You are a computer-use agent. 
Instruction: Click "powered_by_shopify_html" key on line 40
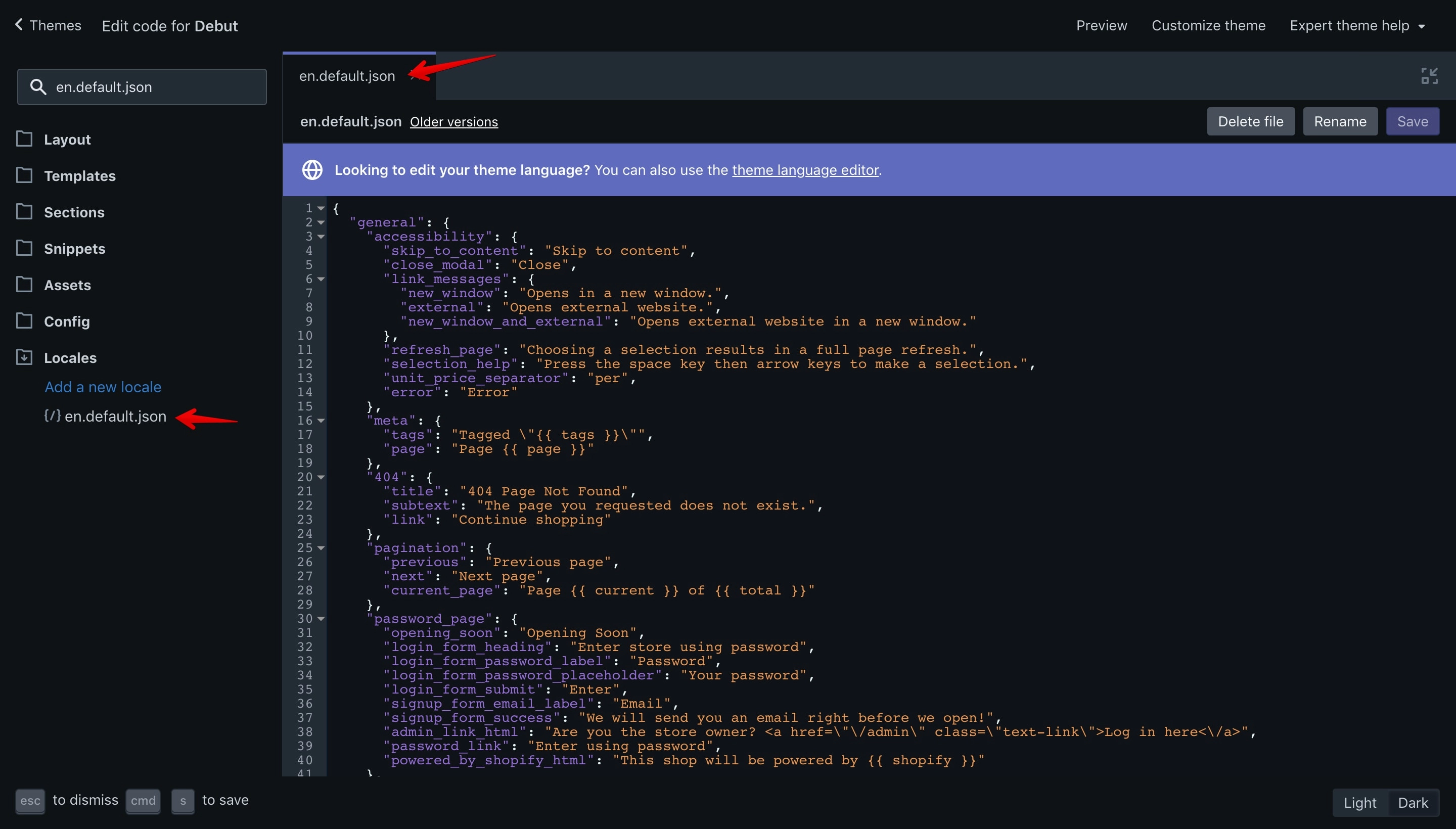coord(488,760)
